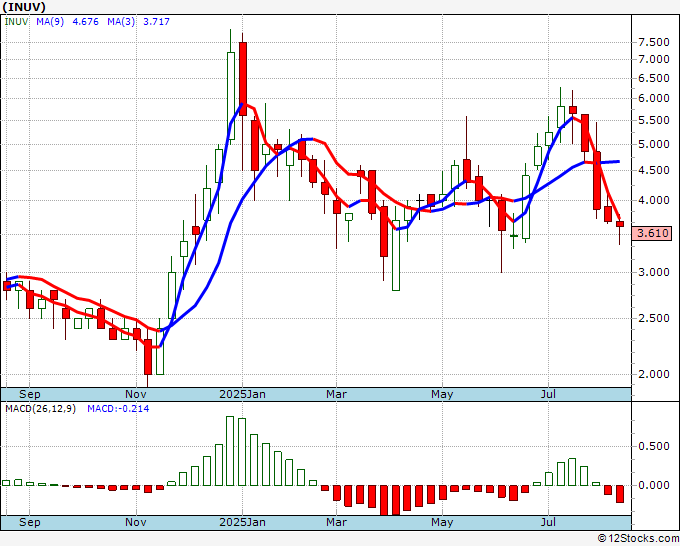This screenshot has width=680, height=546.
Task: Click the May label on MACD time axis
Action: coord(442,522)
